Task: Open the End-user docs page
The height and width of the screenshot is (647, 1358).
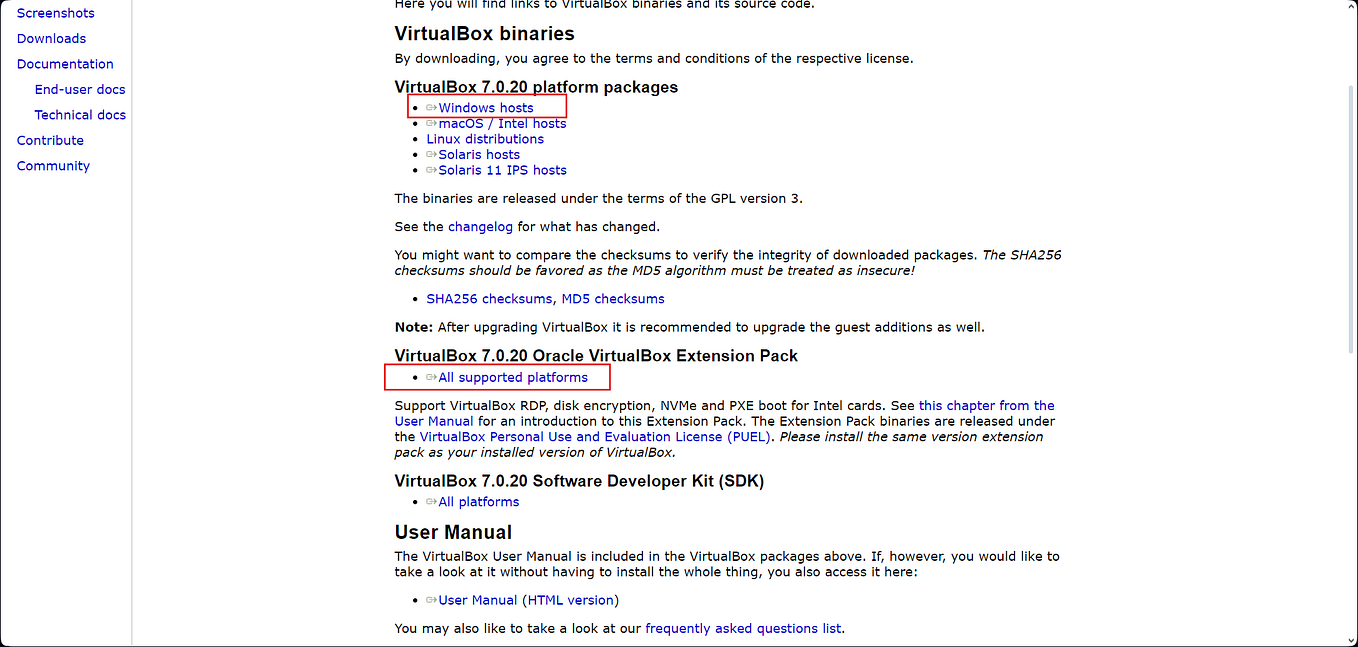Action: [80, 89]
